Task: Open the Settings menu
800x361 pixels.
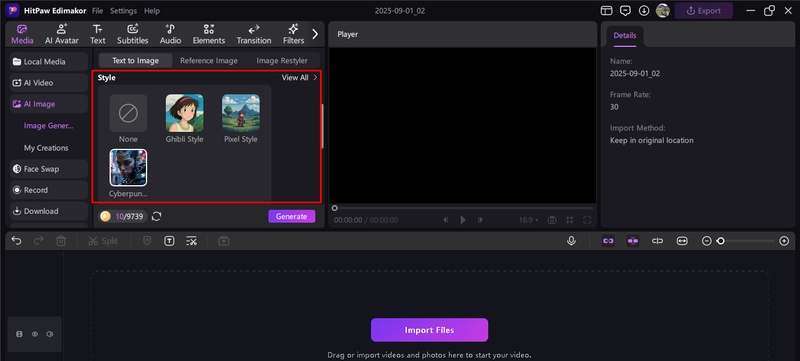Action: click(x=123, y=11)
